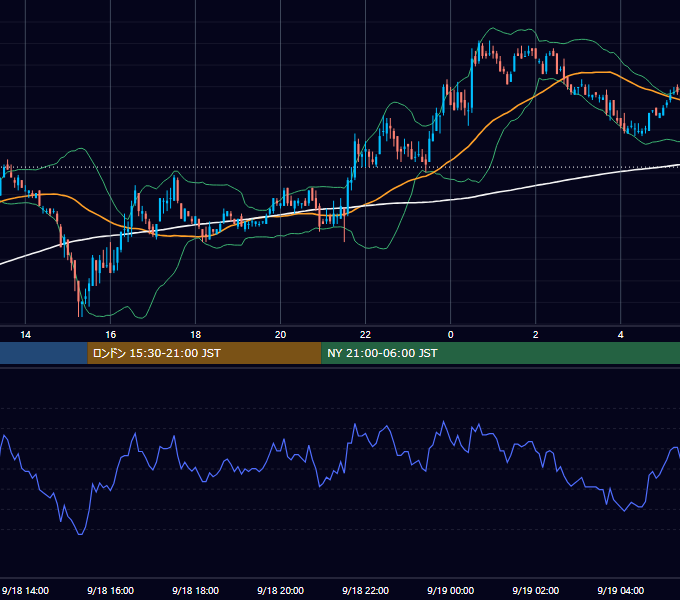
Task: Click the hour label 4 on price chart axis
Action: point(621,335)
